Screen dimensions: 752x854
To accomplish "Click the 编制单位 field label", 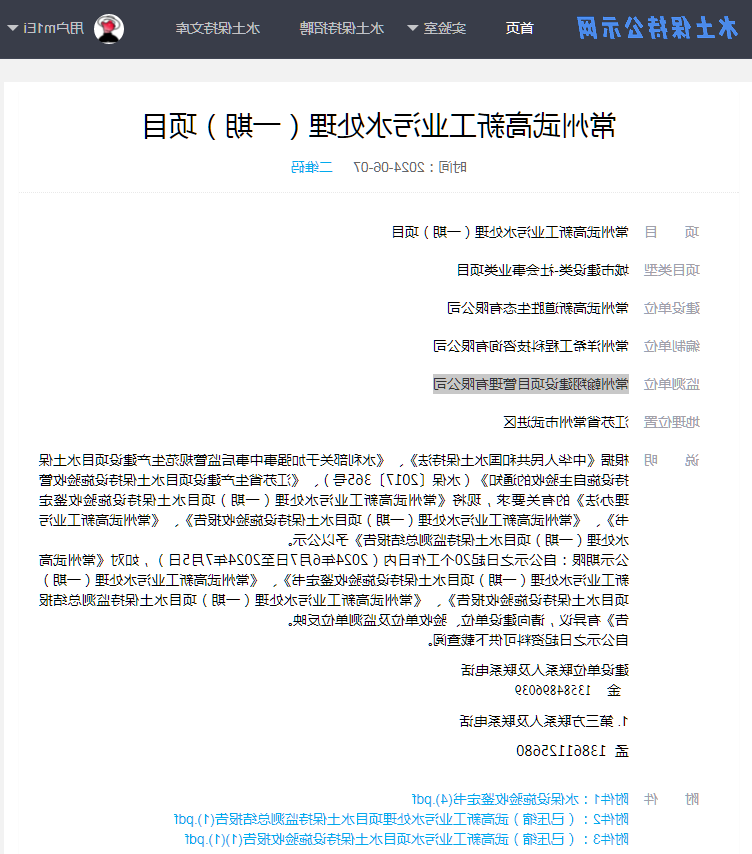I will (671, 346).
